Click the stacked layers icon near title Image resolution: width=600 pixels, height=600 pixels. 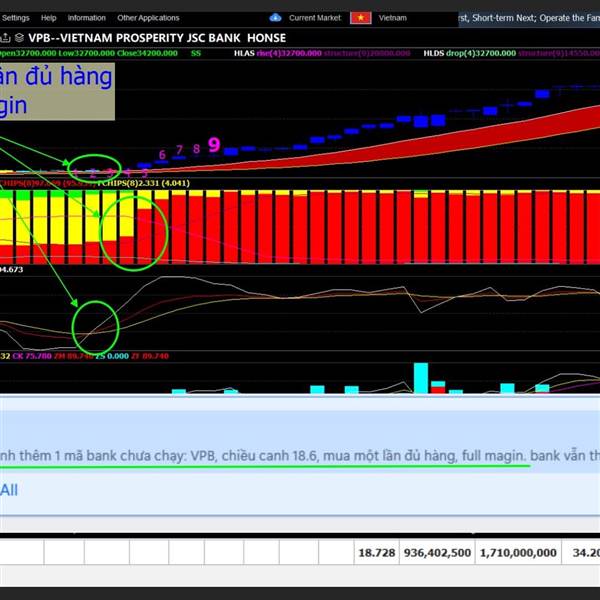point(19,38)
